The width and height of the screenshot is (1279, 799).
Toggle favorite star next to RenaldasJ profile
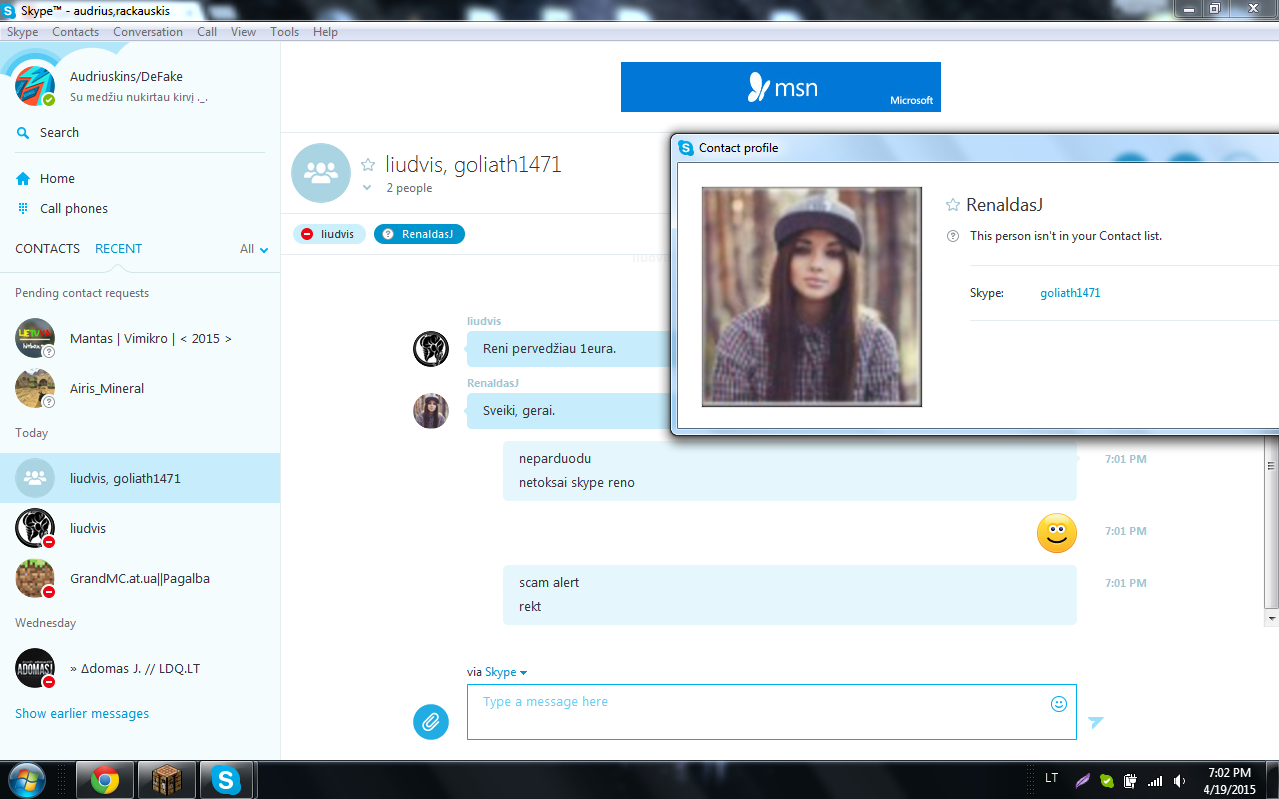point(953,205)
